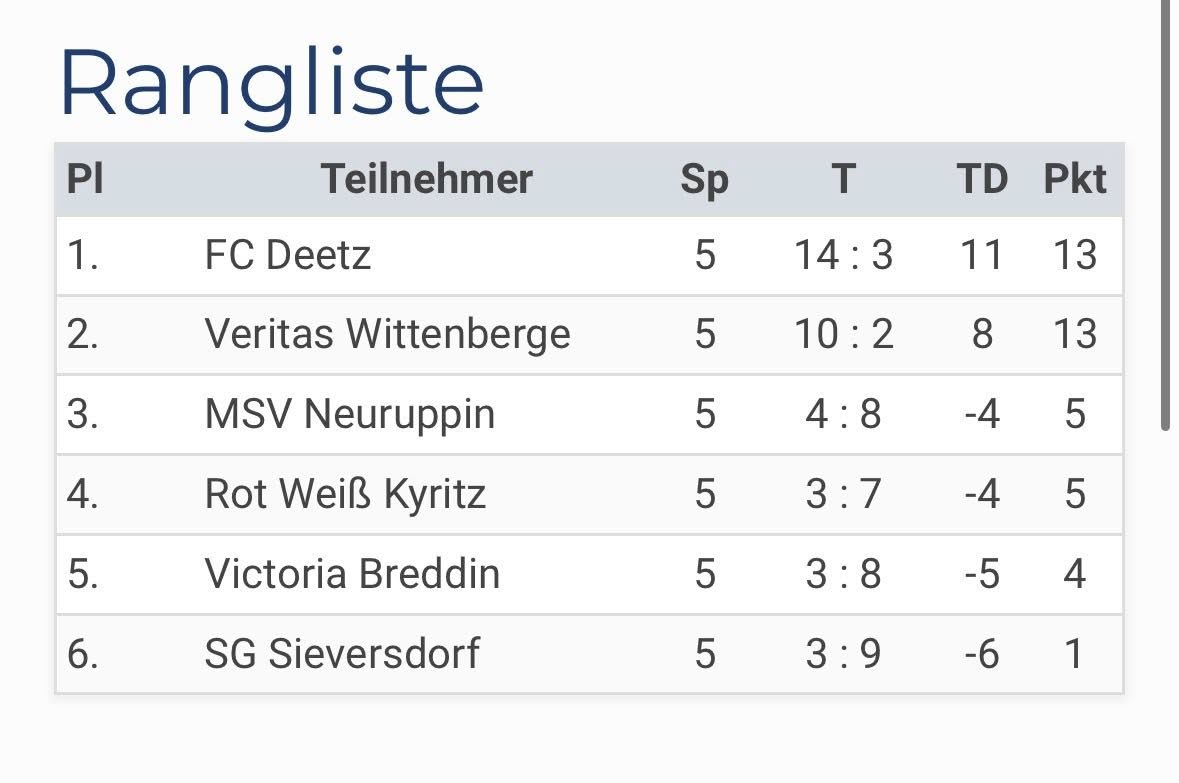The width and height of the screenshot is (1179, 783).
Task: Click the Pkt points column header
Action: [1075, 180]
